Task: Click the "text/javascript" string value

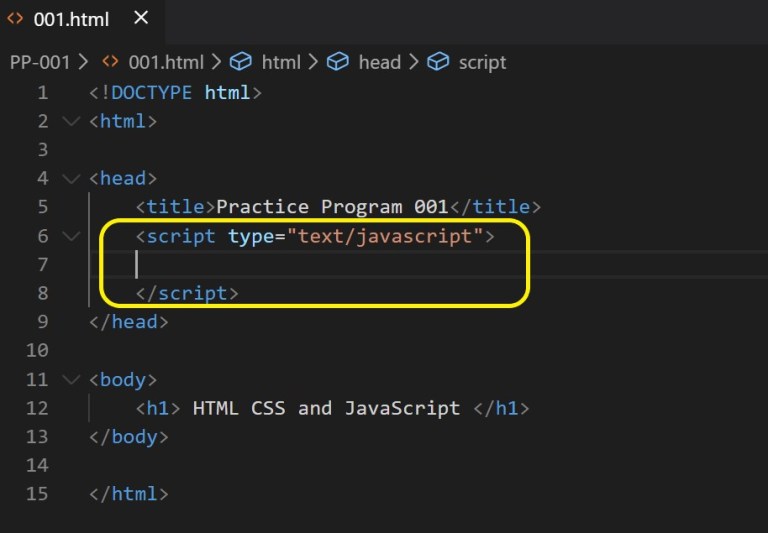Action: [385, 237]
